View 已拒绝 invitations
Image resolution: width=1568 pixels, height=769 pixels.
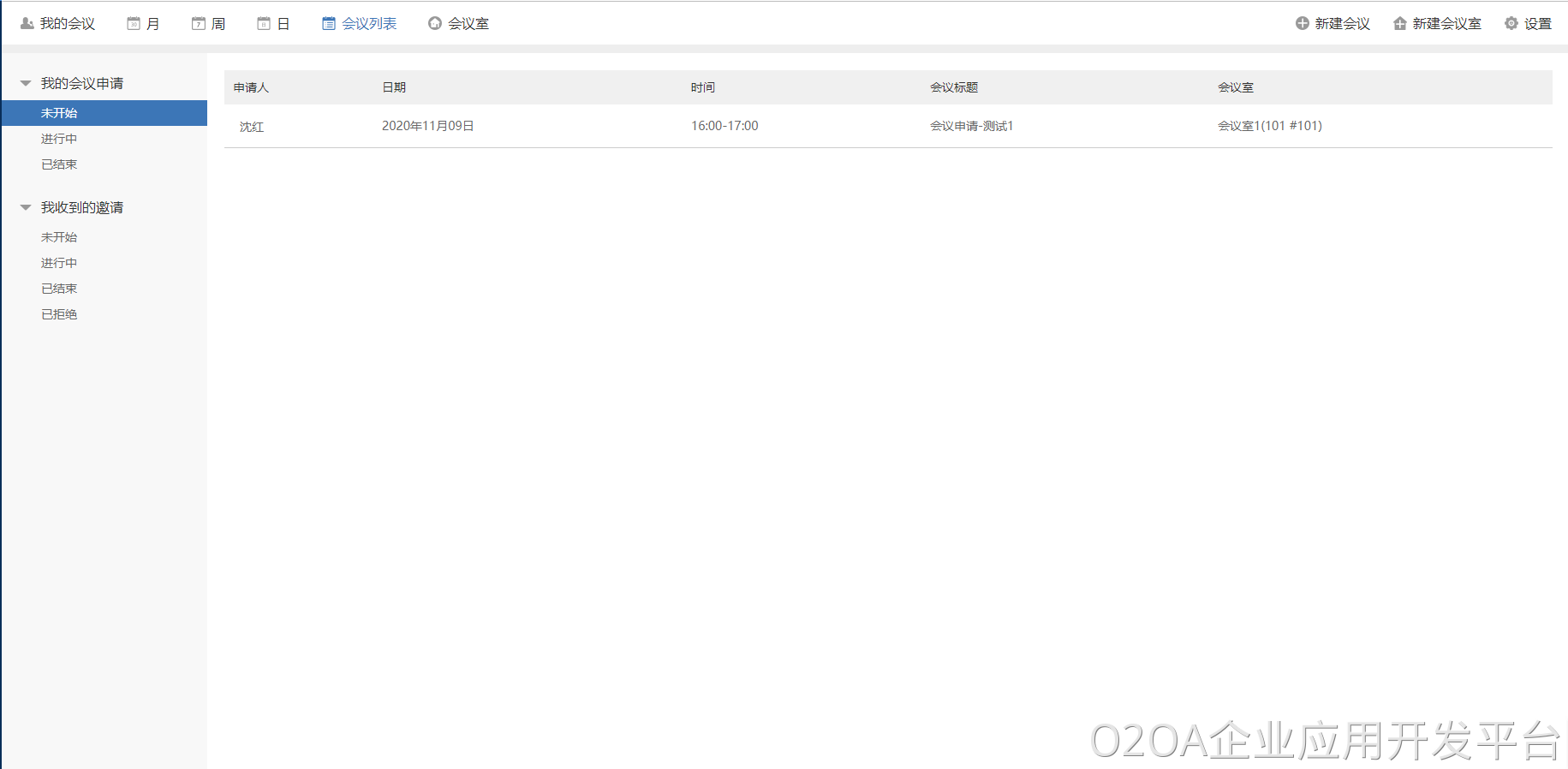pyautogui.click(x=59, y=314)
